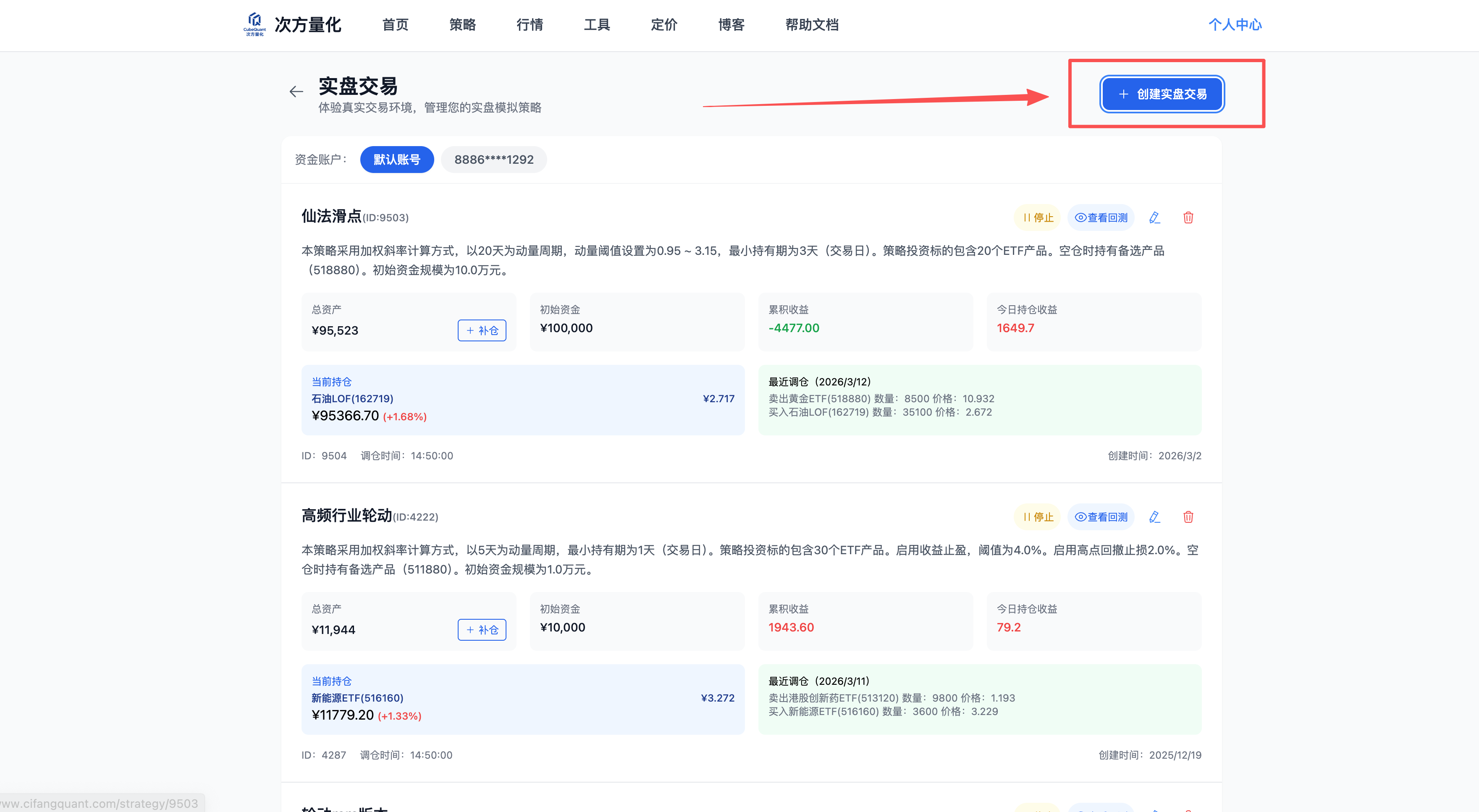Screen dimensions: 1479x812
Task: Edit the 高频行业轮动 strategy with the pencil icon
Action: (1155, 517)
